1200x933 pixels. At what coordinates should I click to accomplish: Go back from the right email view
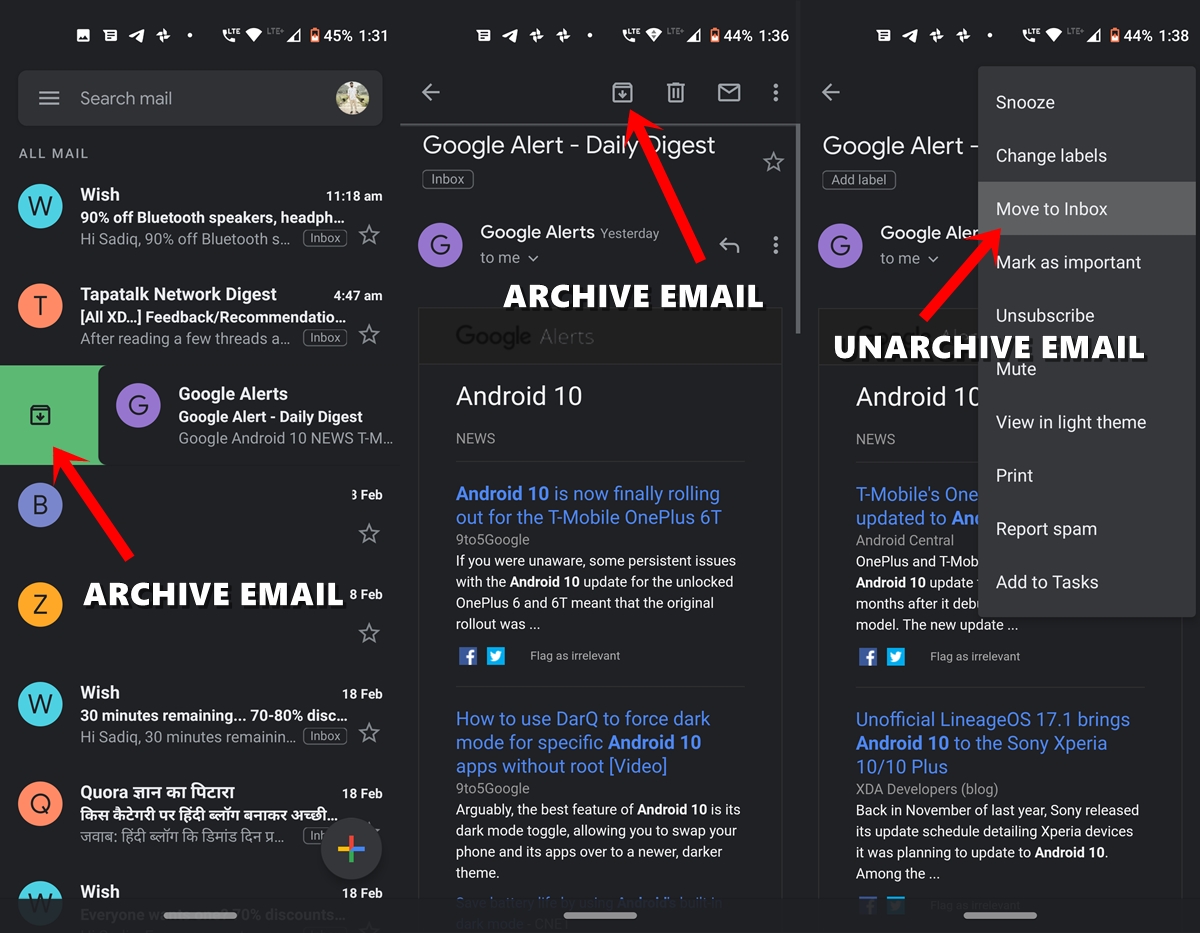(831, 92)
